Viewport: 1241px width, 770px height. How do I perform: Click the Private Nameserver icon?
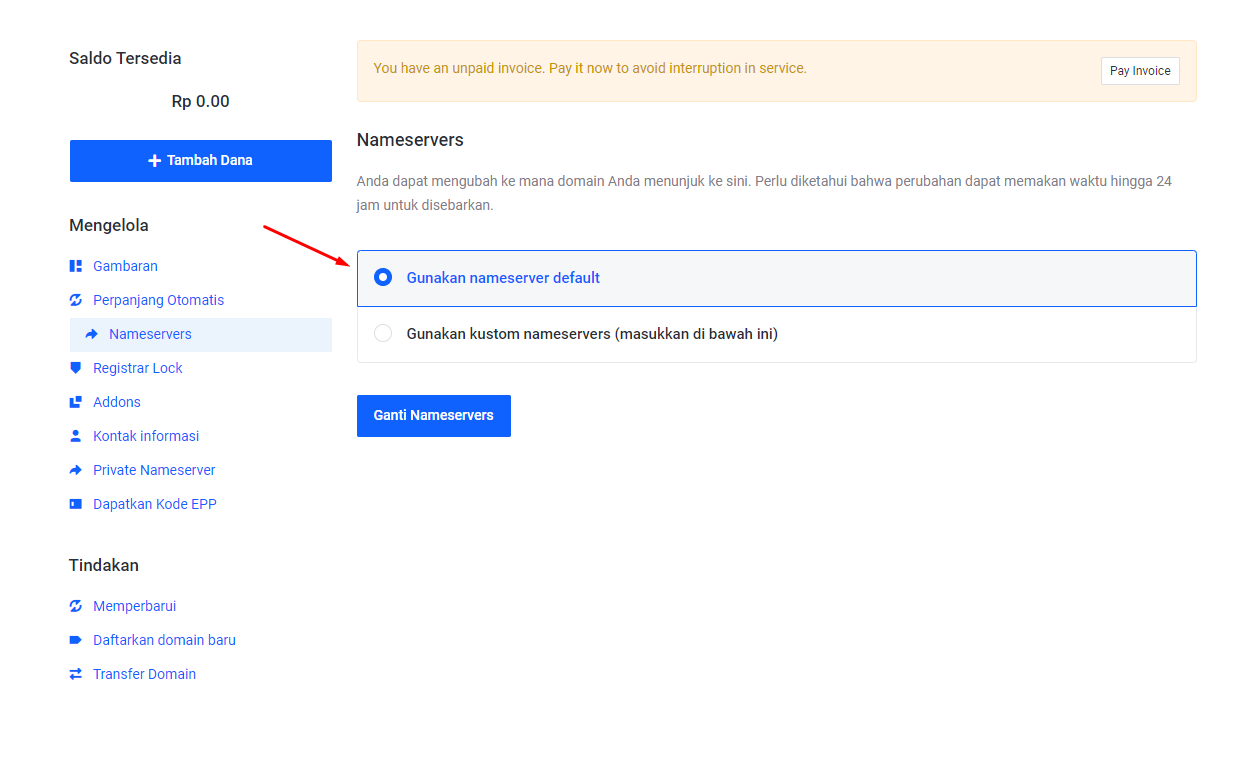(x=76, y=470)
